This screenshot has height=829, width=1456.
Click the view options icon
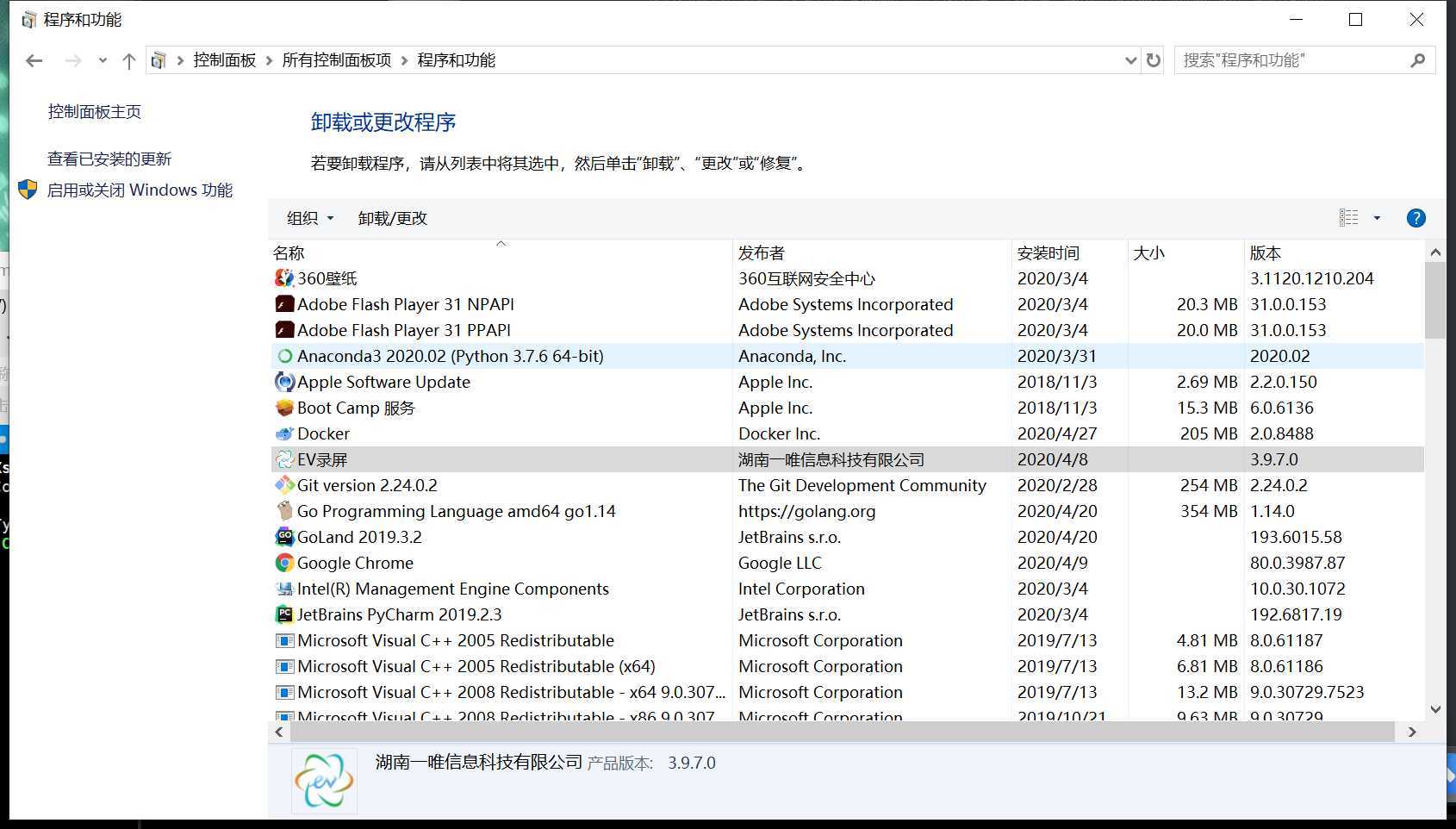point(1349,218)
